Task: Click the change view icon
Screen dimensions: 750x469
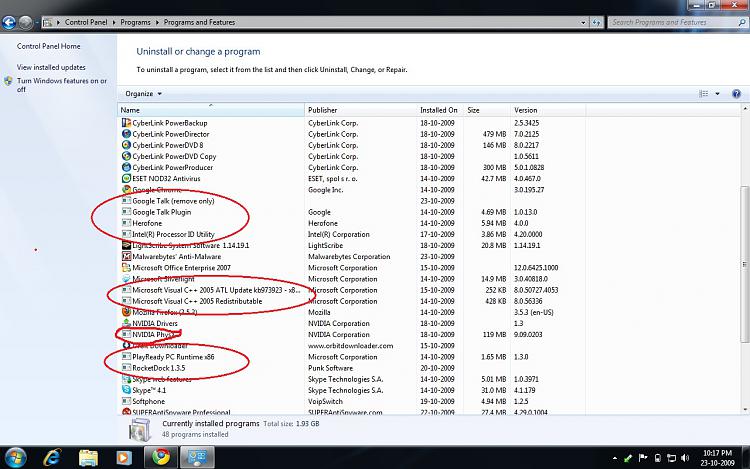Action: point(704,94)
